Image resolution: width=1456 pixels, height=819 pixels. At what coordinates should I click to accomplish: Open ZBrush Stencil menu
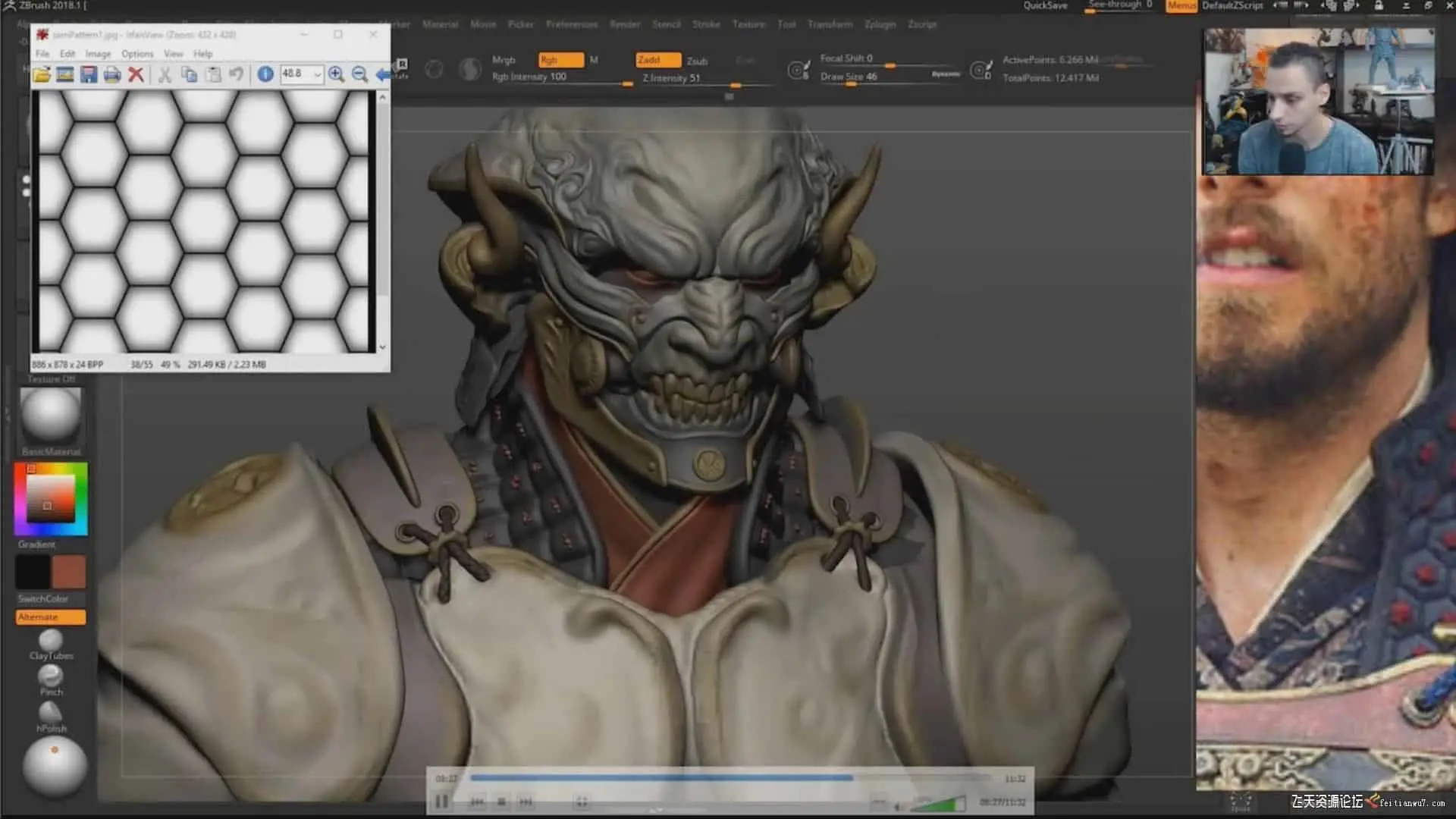(667, 24)
